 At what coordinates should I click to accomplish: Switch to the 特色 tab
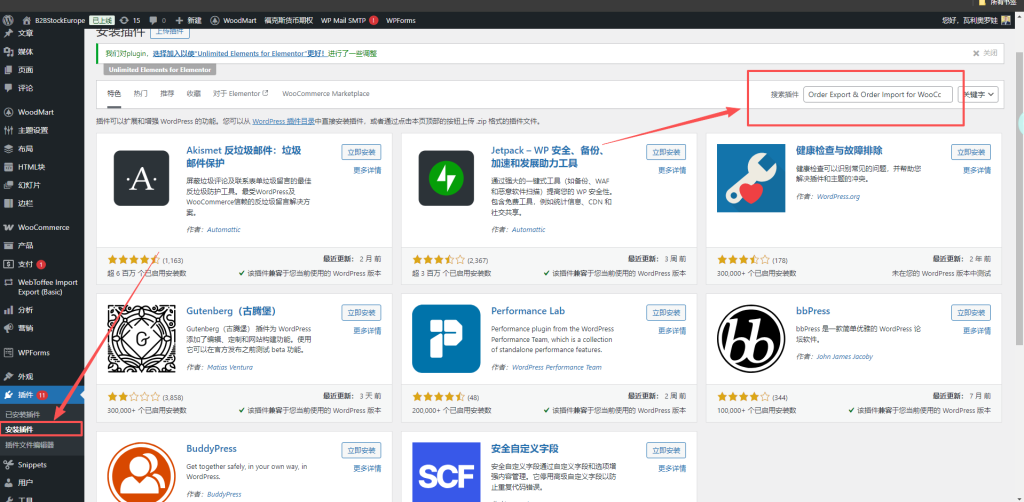(x=114, y=93)
